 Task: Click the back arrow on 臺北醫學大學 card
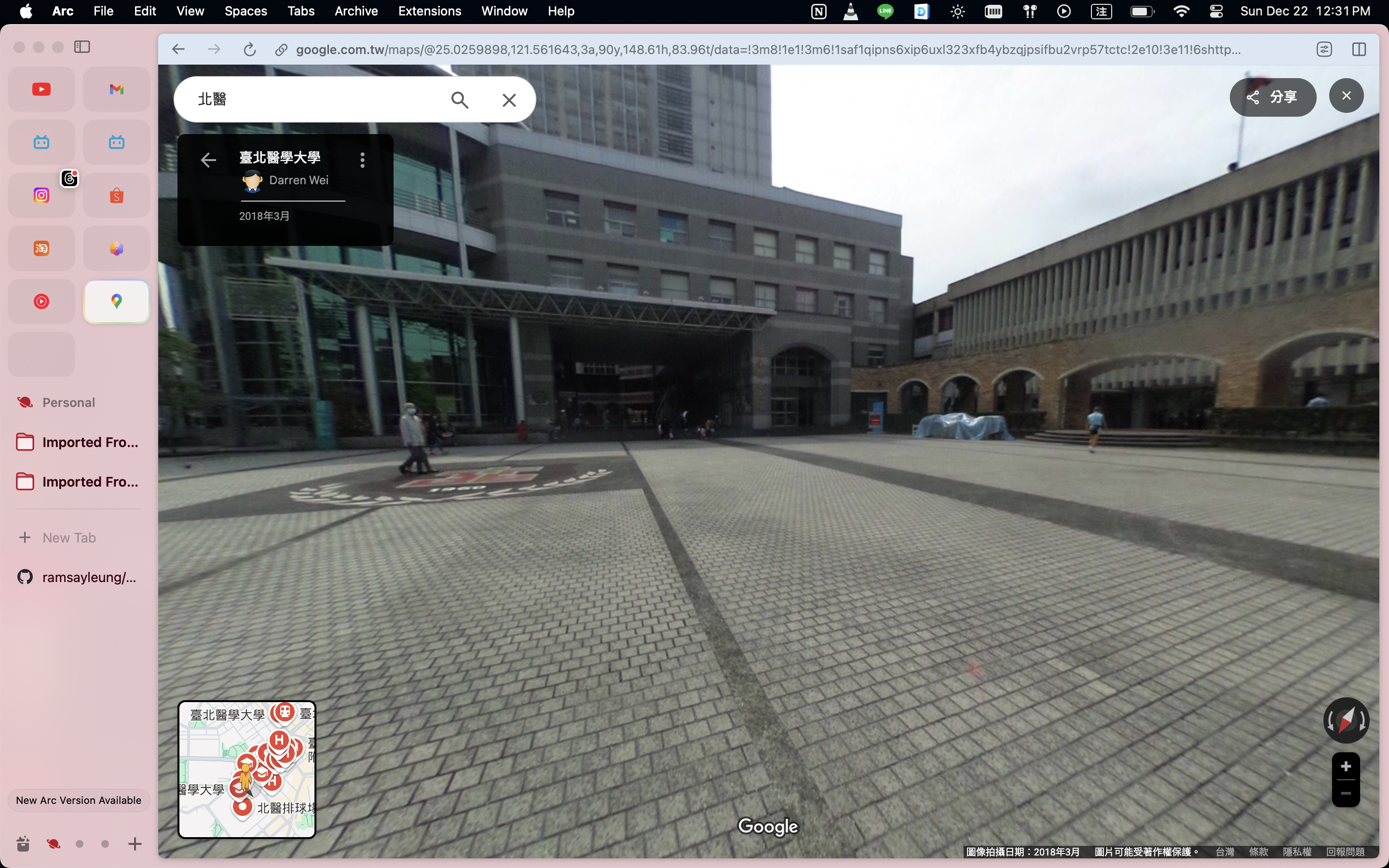208,160
